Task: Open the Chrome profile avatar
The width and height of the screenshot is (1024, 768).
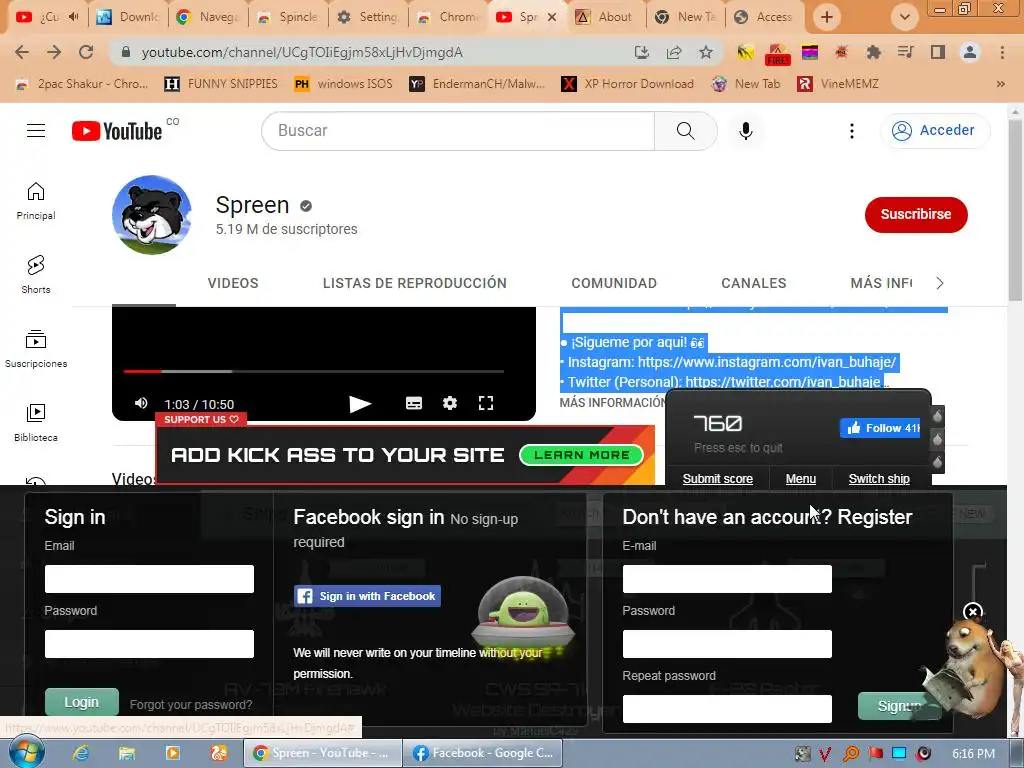Action: pyautogui.click(x=970, y=52)
